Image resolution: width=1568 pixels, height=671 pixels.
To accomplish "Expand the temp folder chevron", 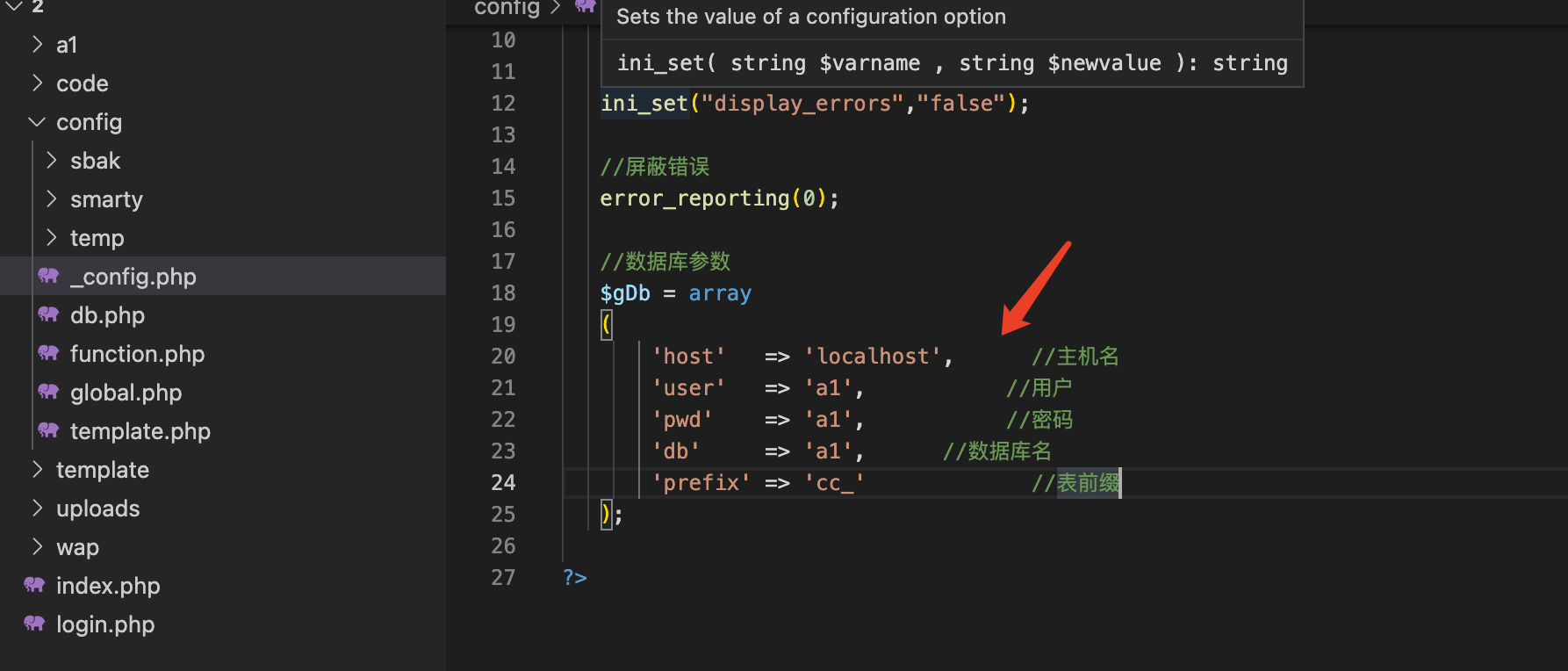I will (x=51, y=237).
